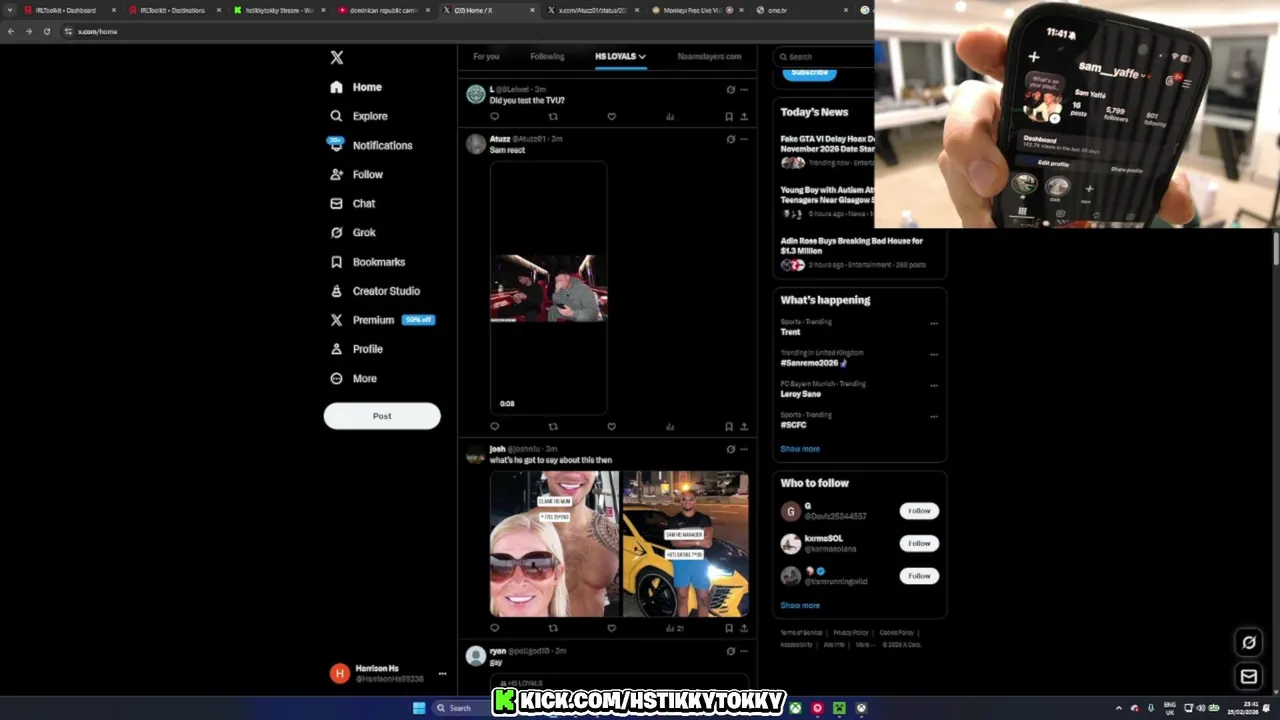Open more menu on L's post
Image resolution: width=1280 pixels, height=720 pixels.
[744, 89]
